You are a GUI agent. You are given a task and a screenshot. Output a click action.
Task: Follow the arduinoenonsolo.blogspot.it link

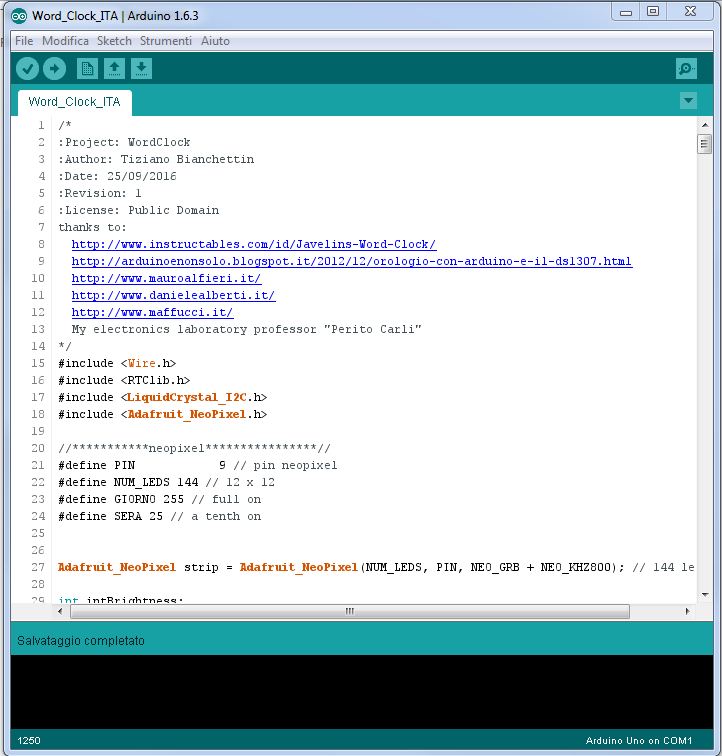(x=352, y=261)
